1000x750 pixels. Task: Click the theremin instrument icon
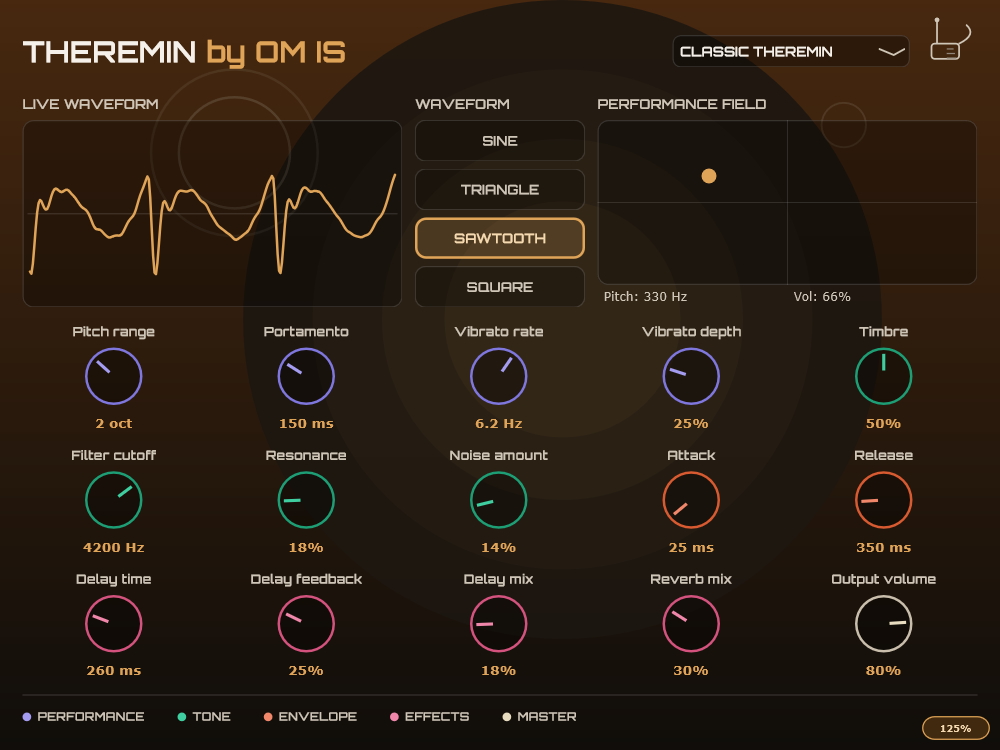click(950, 40)
